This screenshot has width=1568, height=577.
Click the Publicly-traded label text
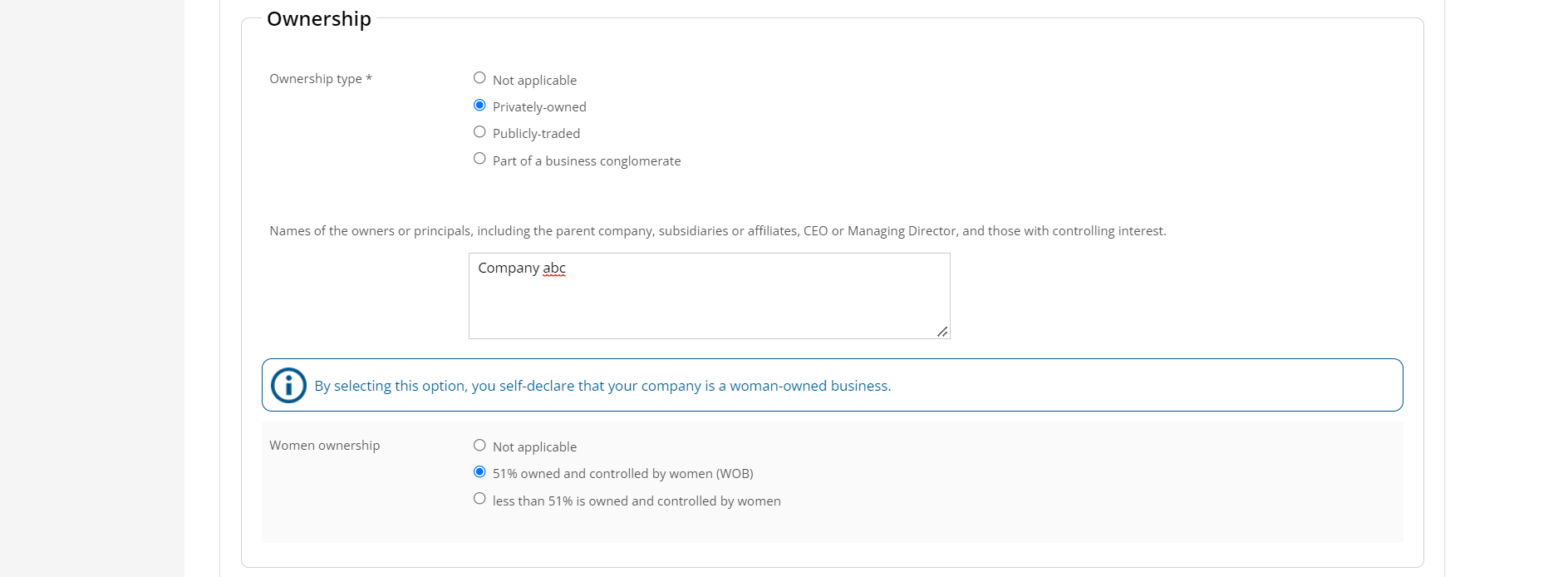pyautogui.click(x=536, y=134)
